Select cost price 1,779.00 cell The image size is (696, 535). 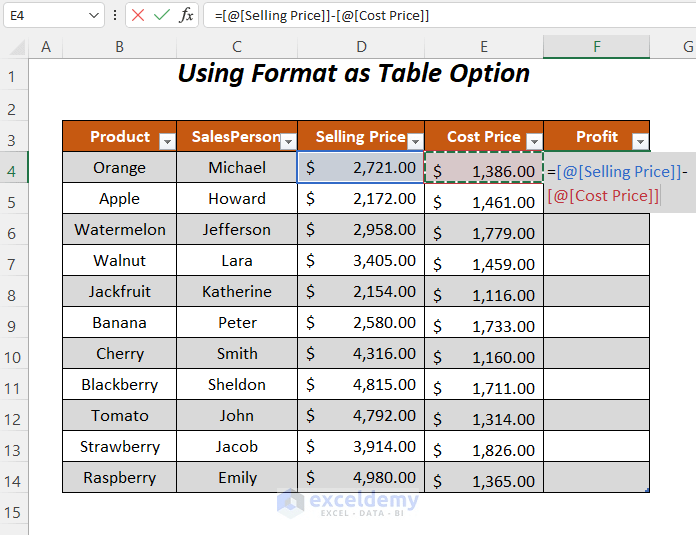pos(484,230)
